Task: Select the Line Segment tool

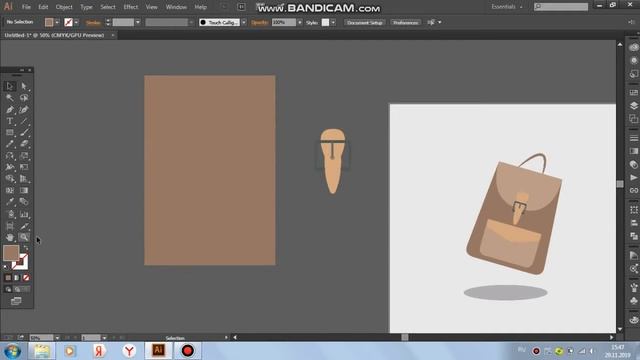Action: click(x=24, y=121)
